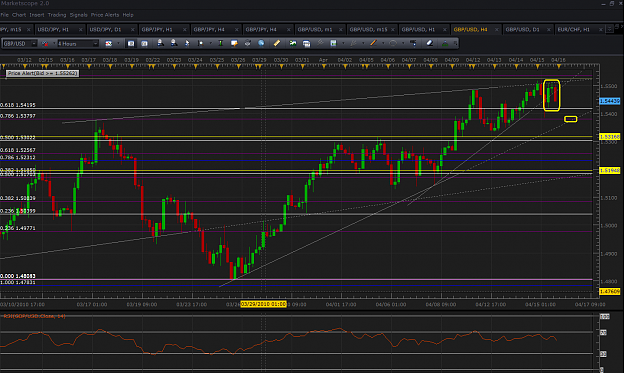
Task: Select the yellow ruler measure tool
Action: tap(277, 43)
